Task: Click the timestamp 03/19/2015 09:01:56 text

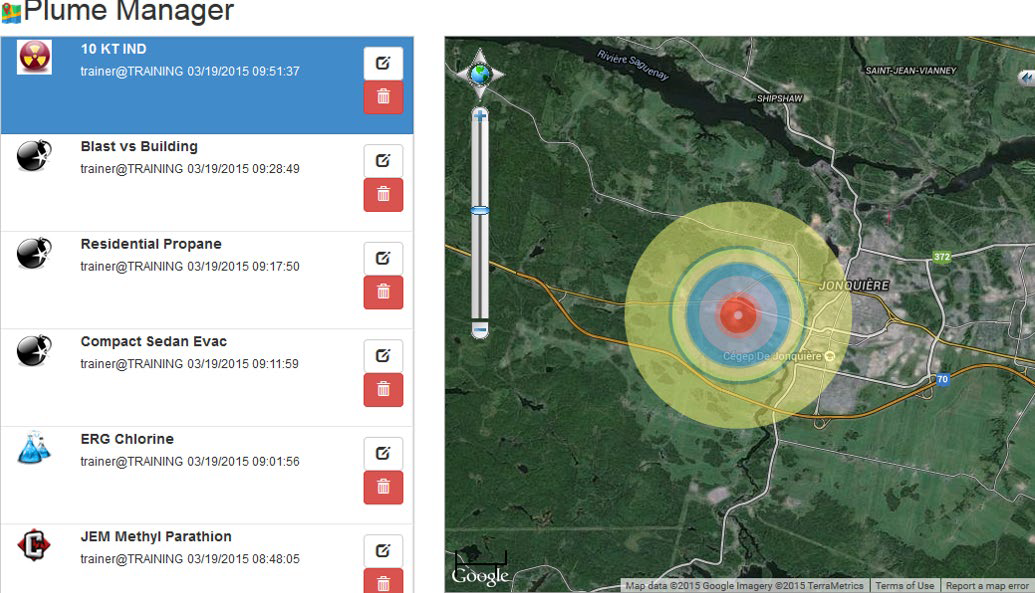Action: click(244, 462)
